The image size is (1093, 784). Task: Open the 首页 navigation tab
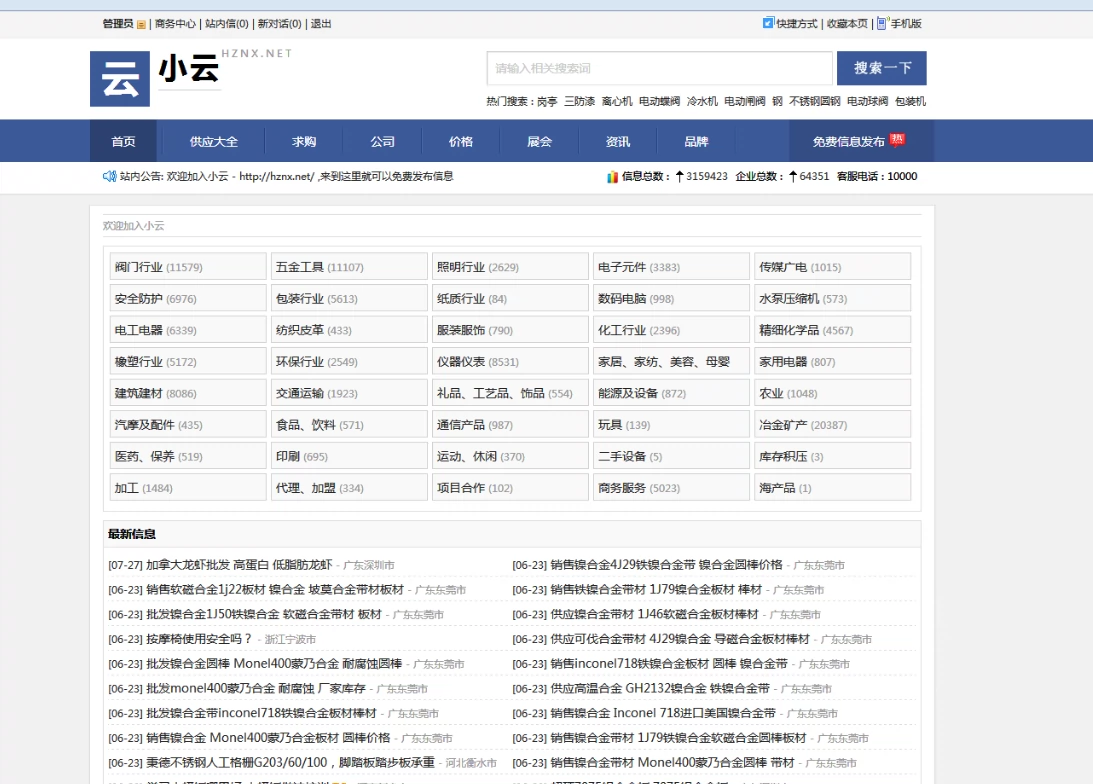[123, 141]
